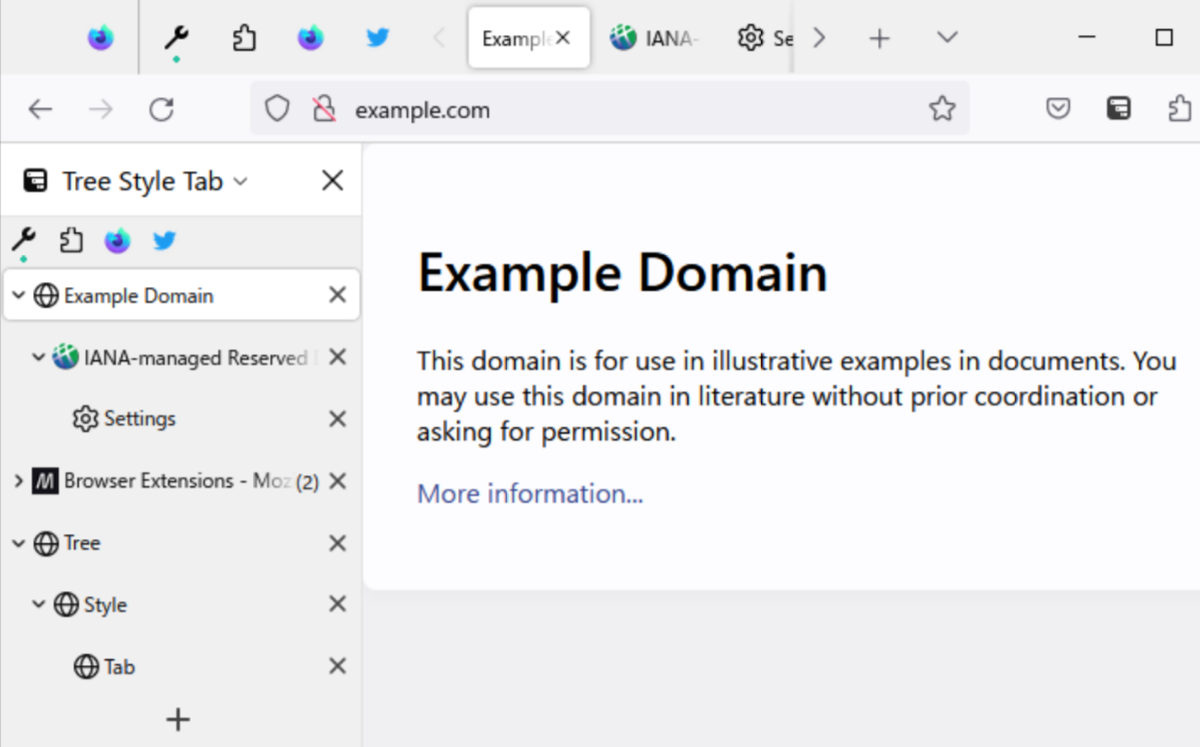Click the insecure connection lock icon
The image size is (1200, 747).
point(323,109)
